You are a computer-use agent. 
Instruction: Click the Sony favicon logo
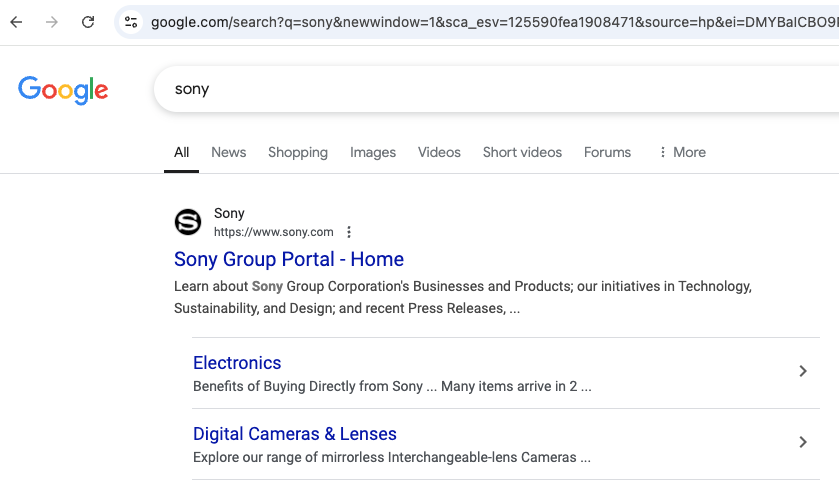tap(188, 222)
